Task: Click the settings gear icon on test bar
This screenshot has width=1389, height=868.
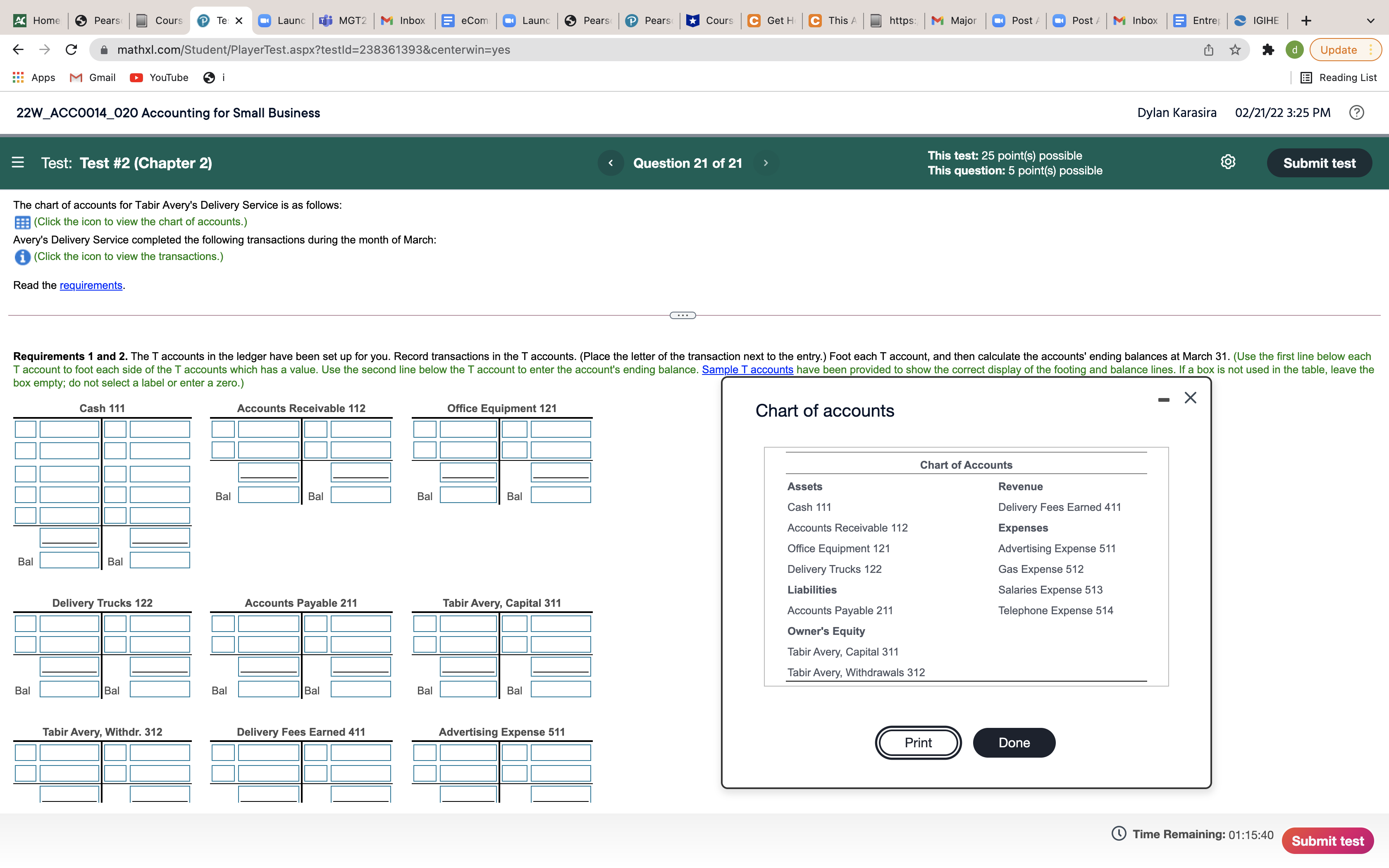Action: pyautogui.click(x=1228, y=161)
